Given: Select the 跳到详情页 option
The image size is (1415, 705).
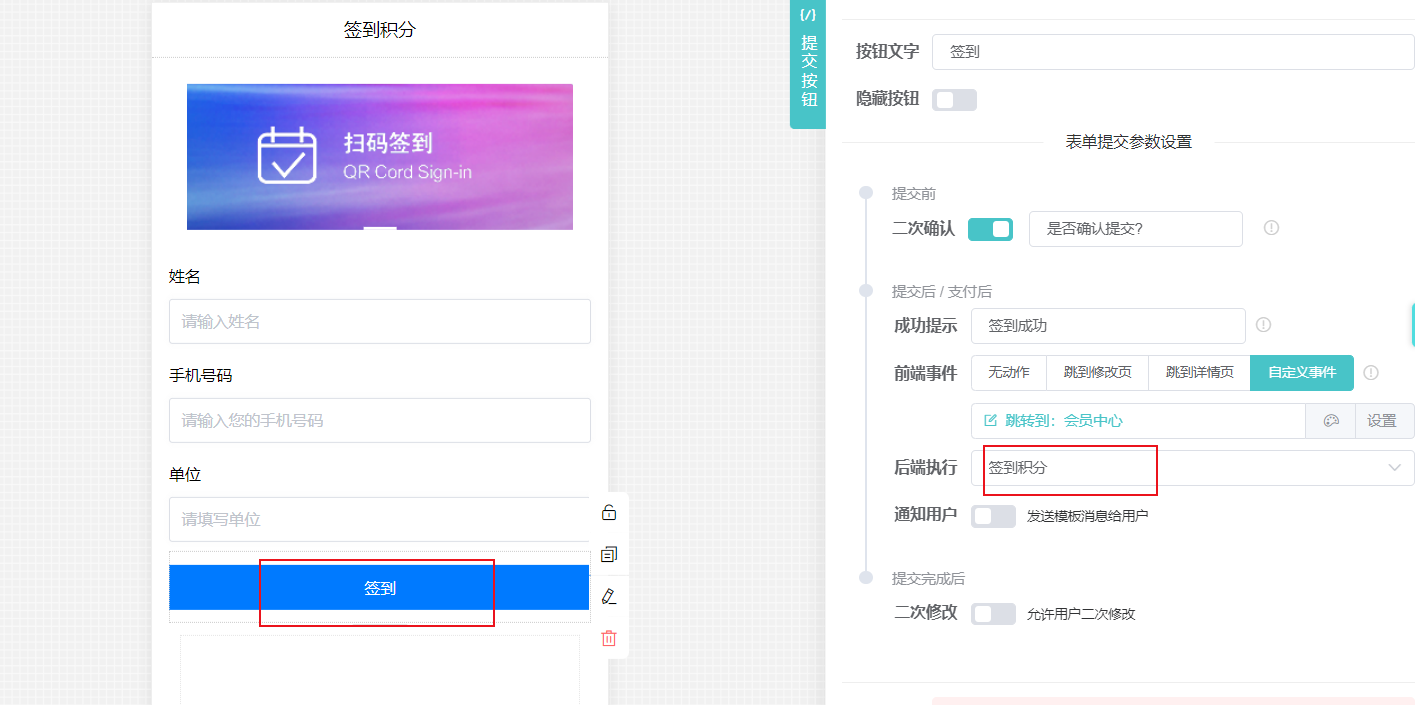Looking at the screenshot, I should (1199, 372).
